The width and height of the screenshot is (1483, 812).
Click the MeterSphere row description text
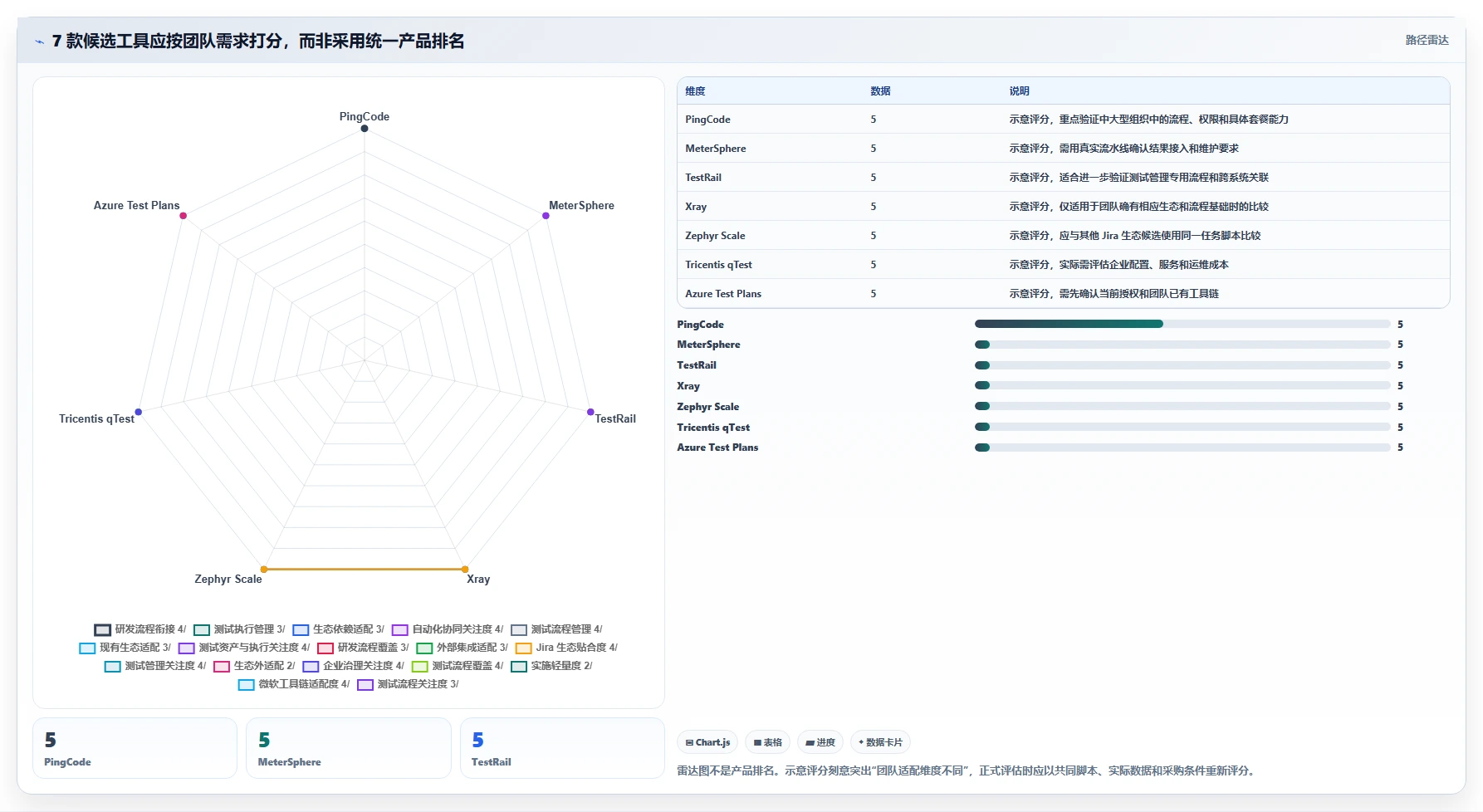coord(1123,149)
